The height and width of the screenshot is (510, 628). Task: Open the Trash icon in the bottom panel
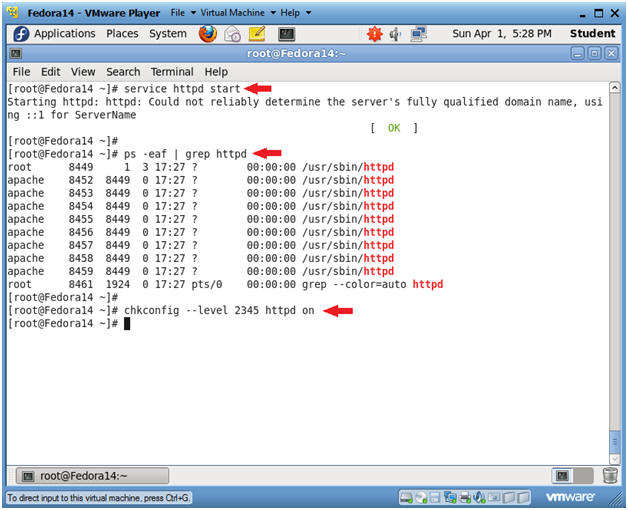610,476
